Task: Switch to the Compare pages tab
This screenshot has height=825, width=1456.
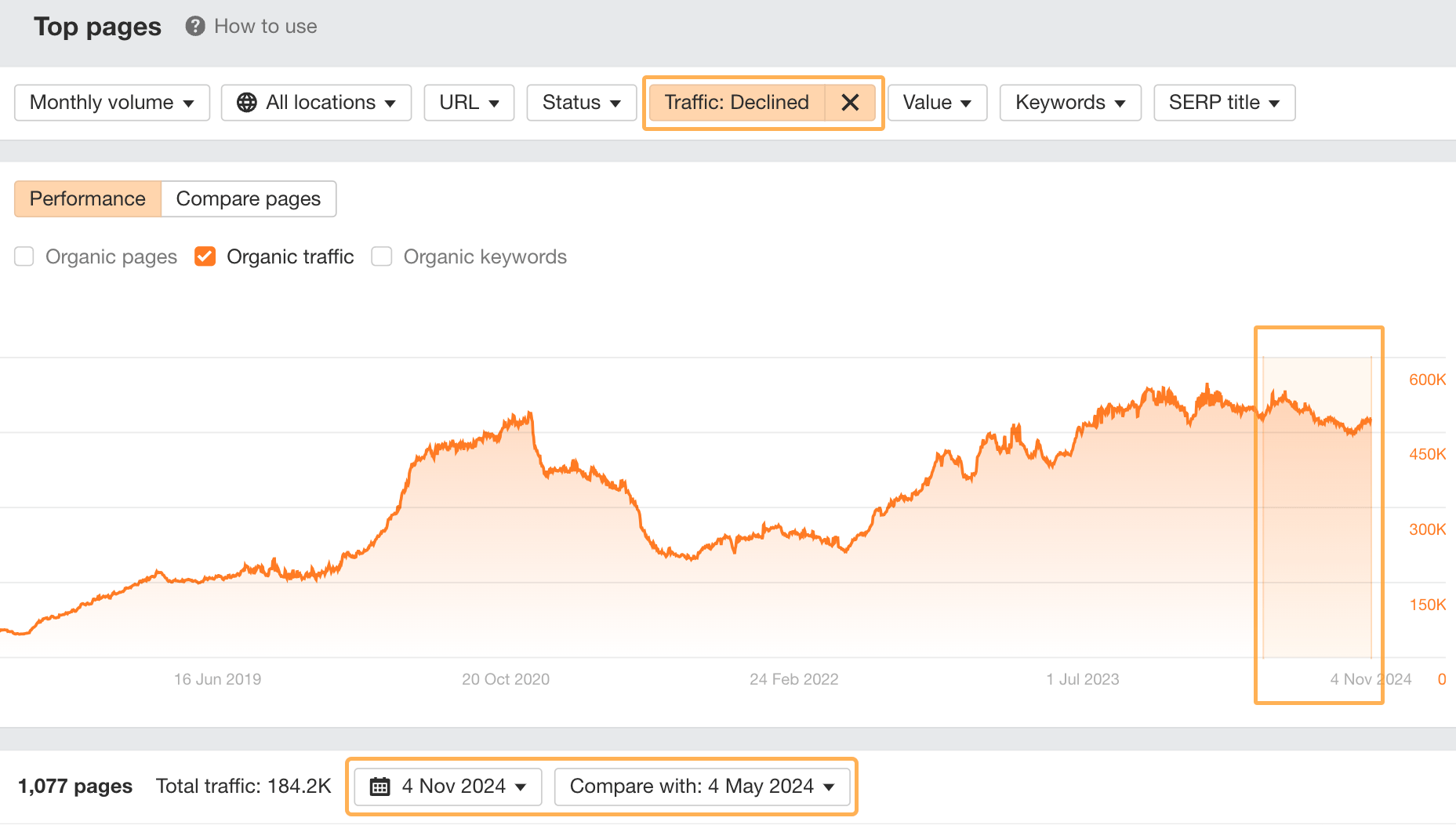Action: pyautogui.click(x=249, y=198)
